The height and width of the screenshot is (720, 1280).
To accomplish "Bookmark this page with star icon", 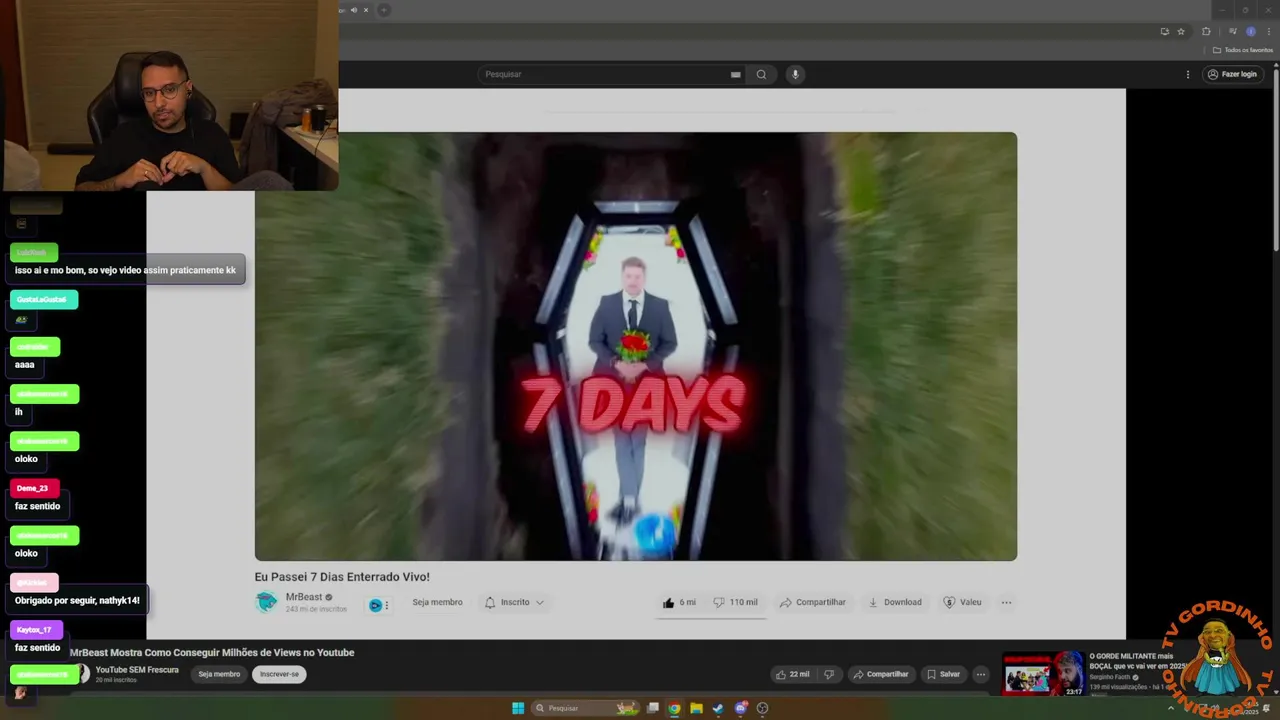I will [x=1181, y=31].
